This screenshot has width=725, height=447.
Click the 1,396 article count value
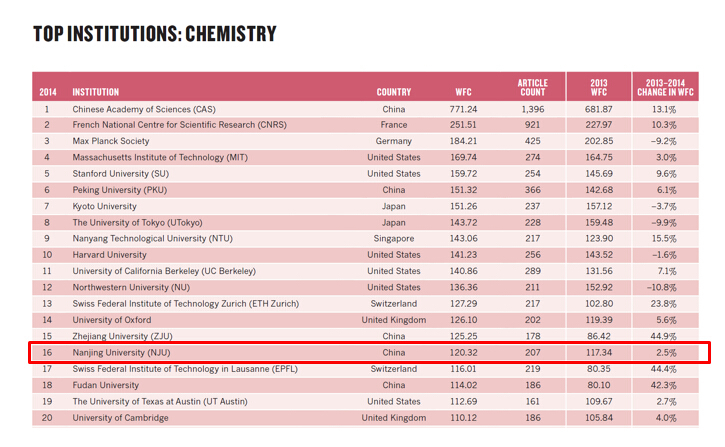pos(532,109)
